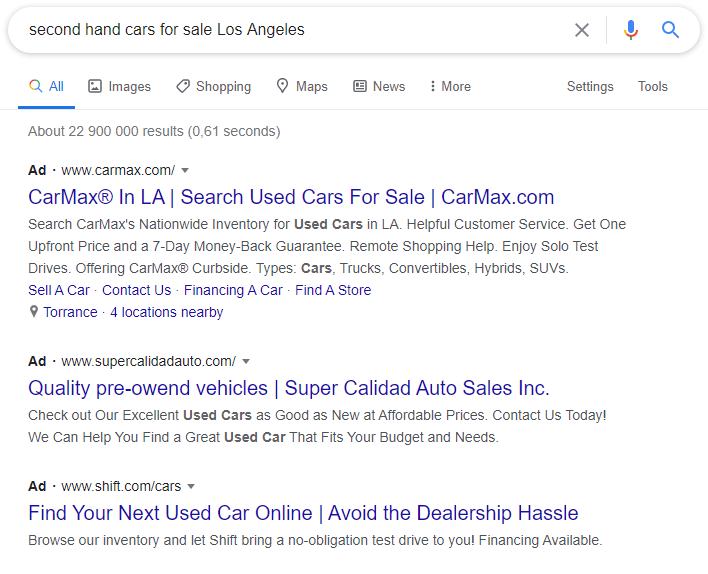Click the blue magnifying glass search button
The height and width of the screenshot is (574, 708).
[670, 30]
